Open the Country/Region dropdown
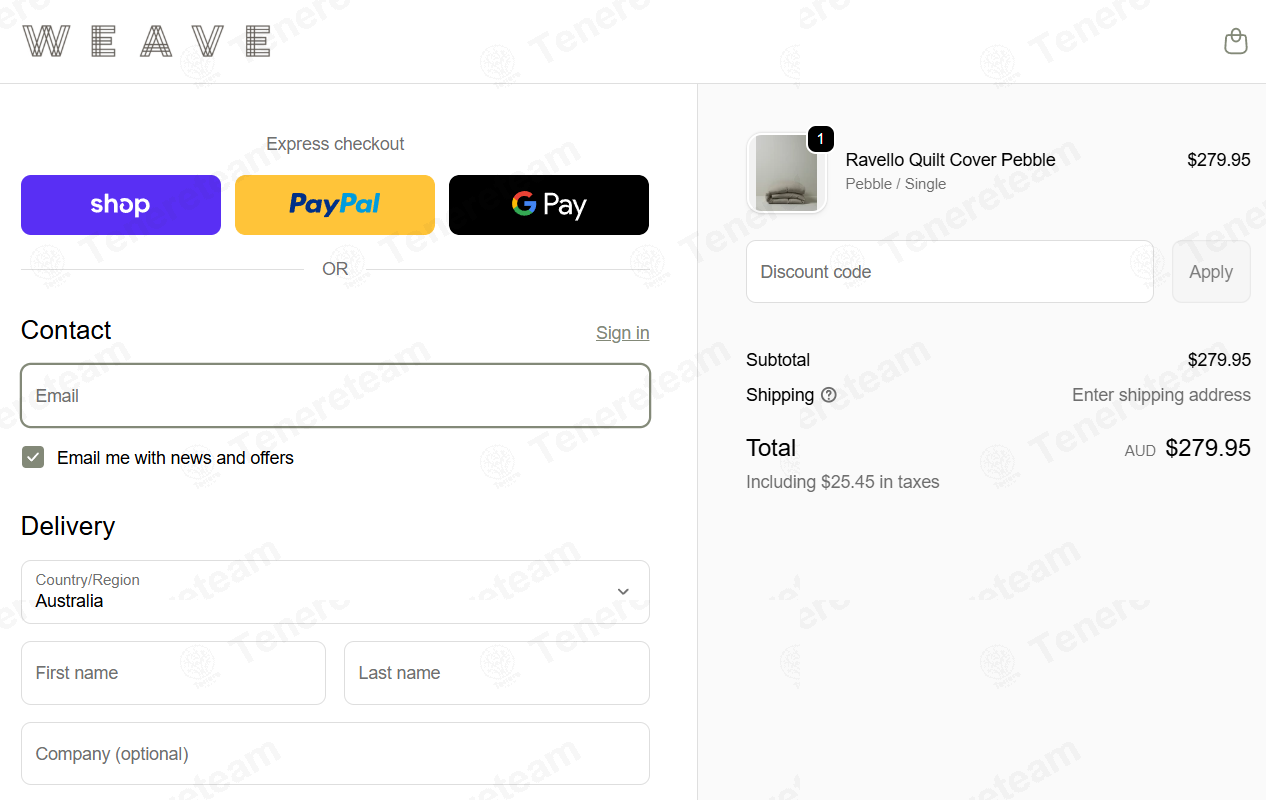 (335, 592)
